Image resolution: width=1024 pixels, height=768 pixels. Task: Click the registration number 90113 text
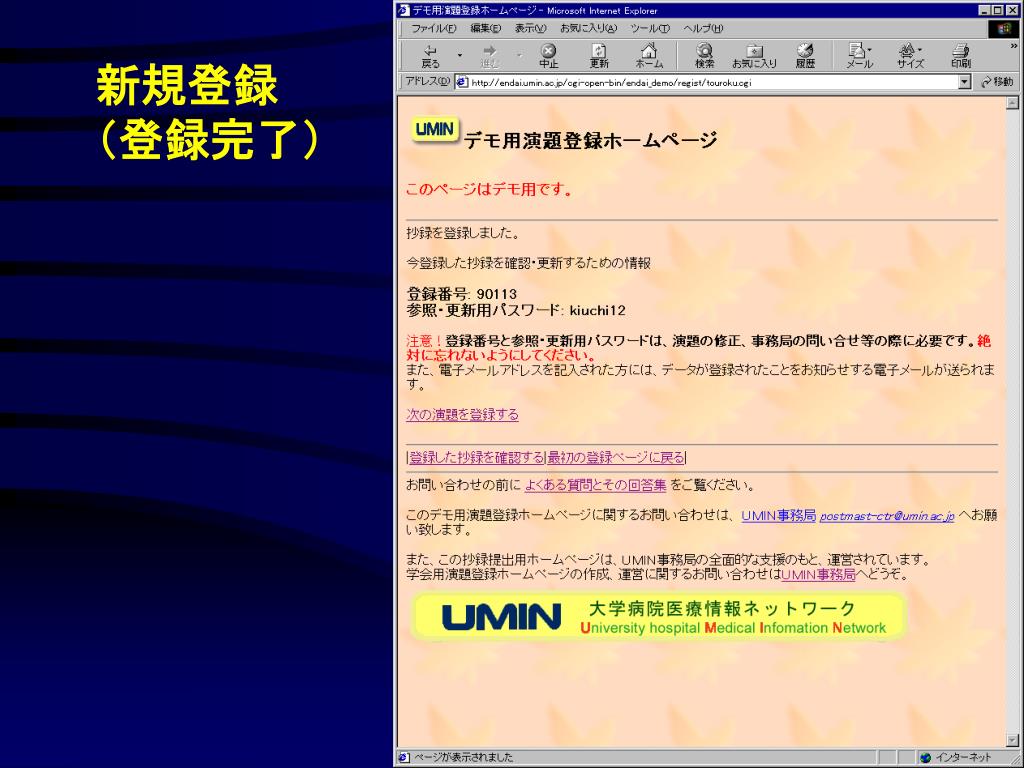coord(496,294)
